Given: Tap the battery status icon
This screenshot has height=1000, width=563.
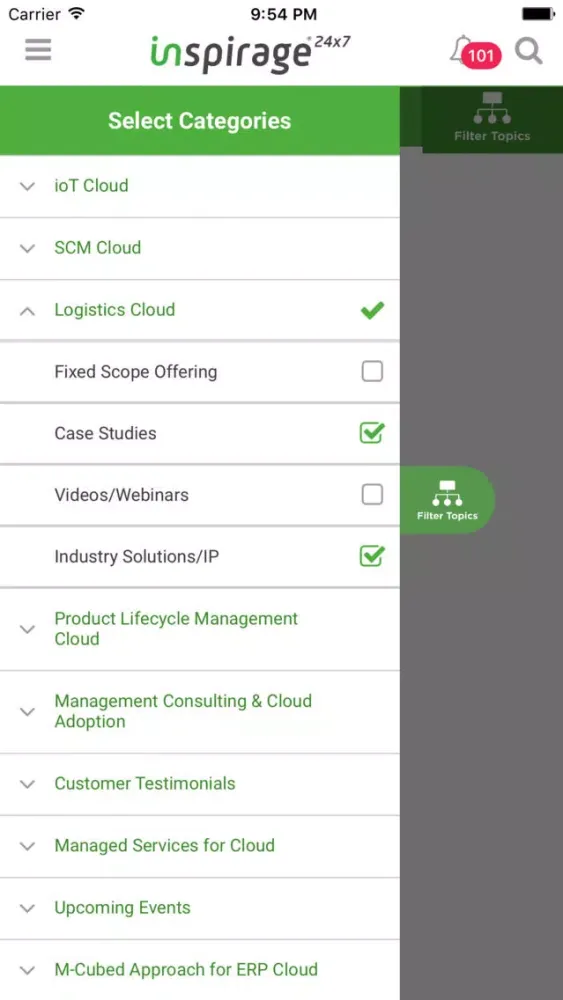Looking at the screenshot, I should (x=539, y=13).
